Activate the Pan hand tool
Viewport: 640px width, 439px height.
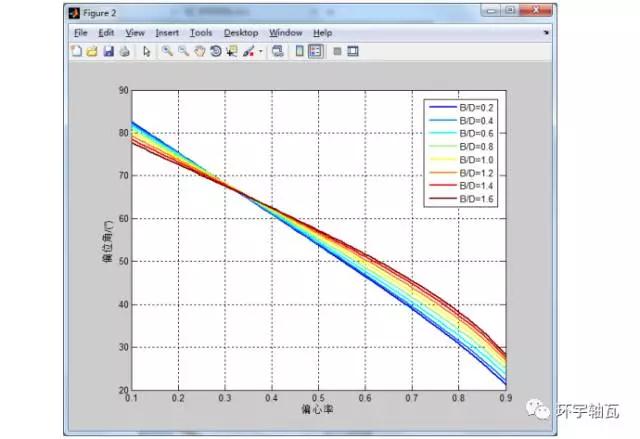click(x=199, y=51)
